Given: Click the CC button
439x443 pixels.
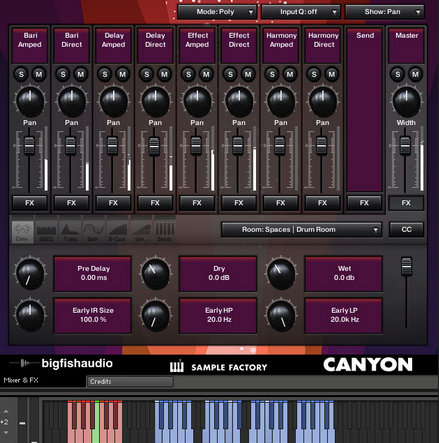Looking at the screenshot, I should (406, 230).
